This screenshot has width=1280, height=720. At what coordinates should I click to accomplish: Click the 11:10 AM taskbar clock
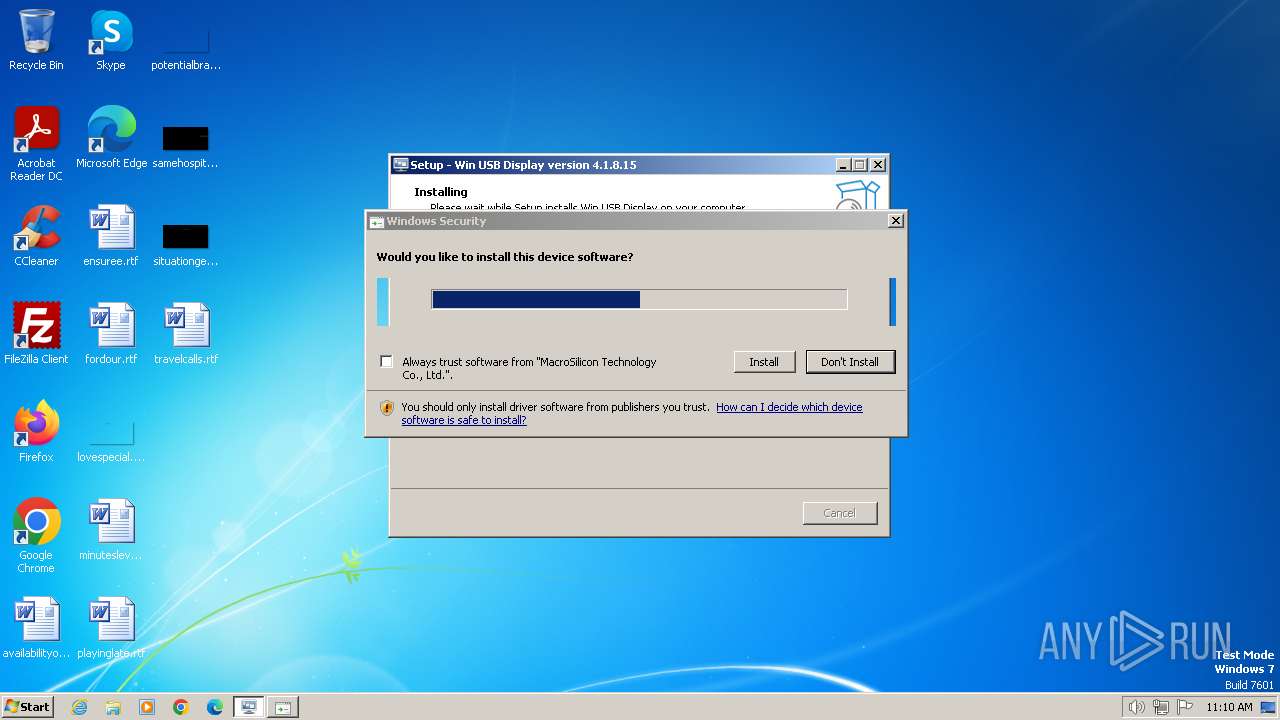tap(1229, 707)
